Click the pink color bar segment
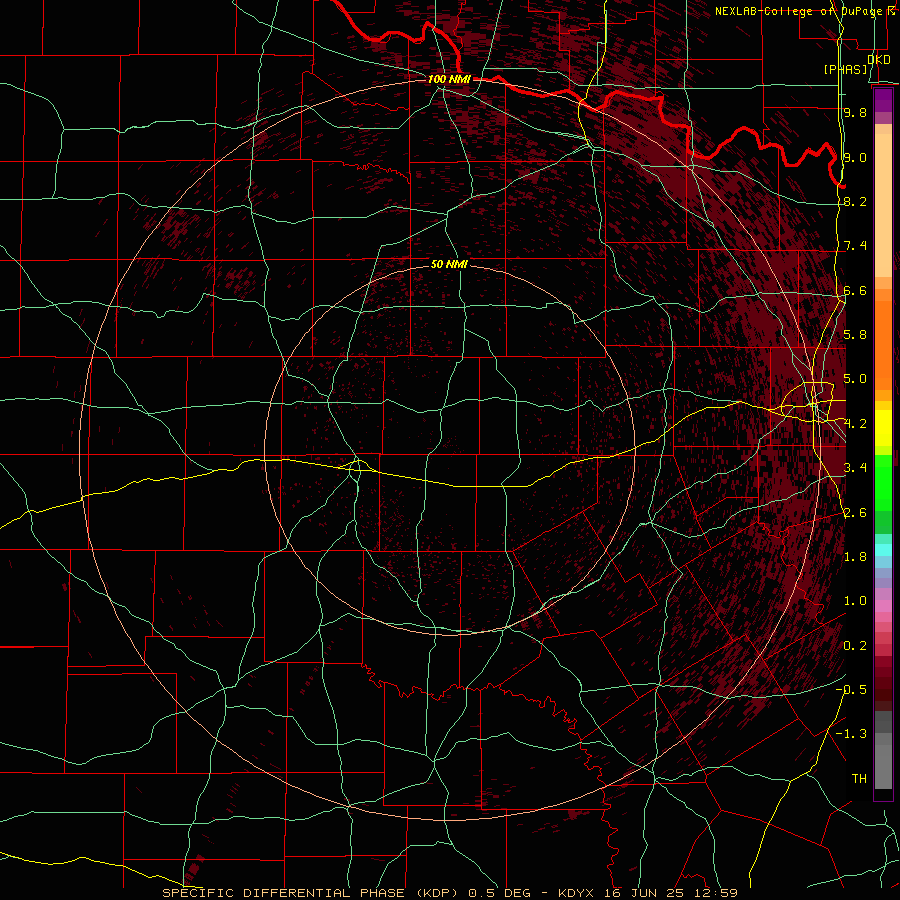Screen dimensions: 900x900 coord(883,606)
